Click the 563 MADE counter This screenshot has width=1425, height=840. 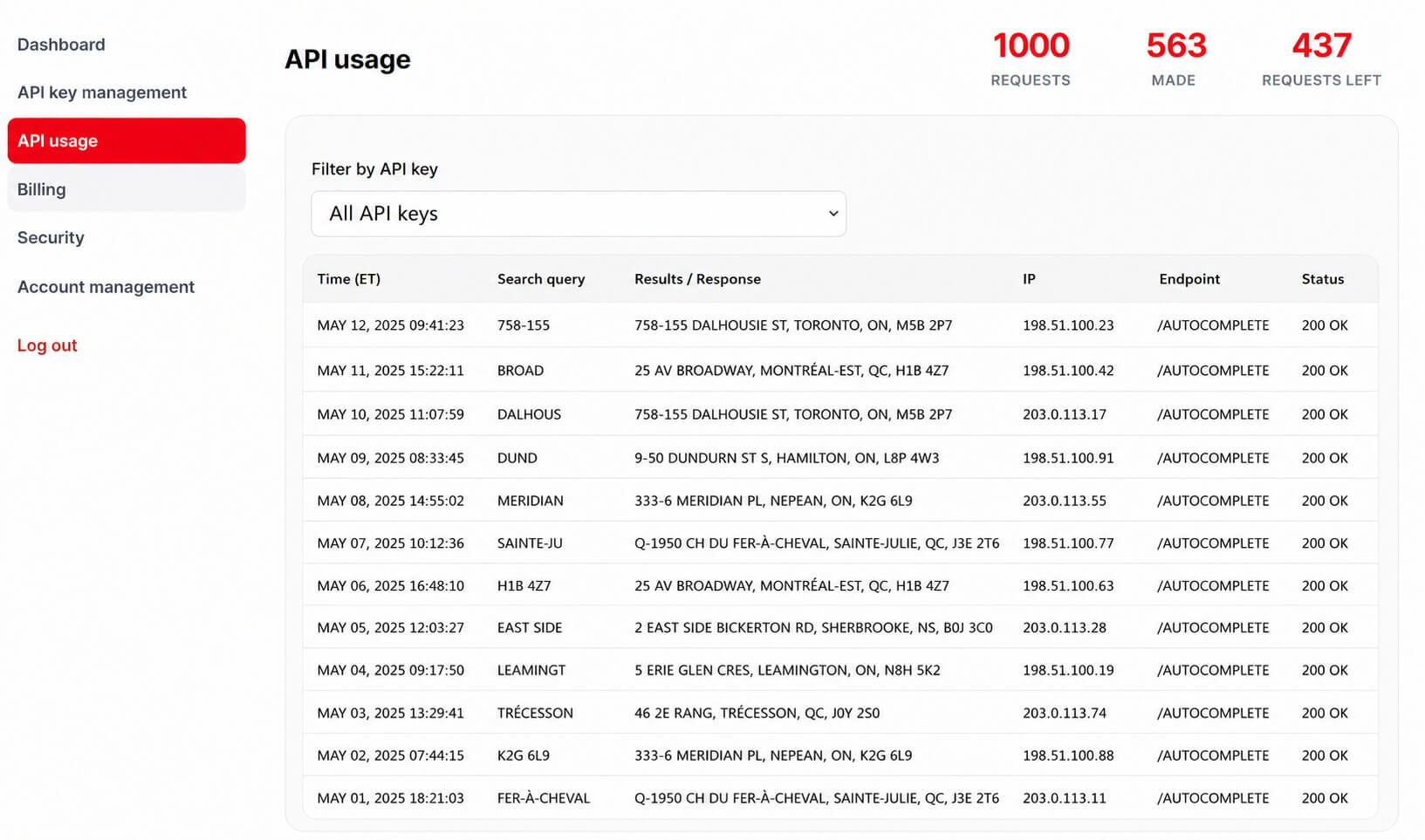pyautogui.click(x=1175, y=58)
